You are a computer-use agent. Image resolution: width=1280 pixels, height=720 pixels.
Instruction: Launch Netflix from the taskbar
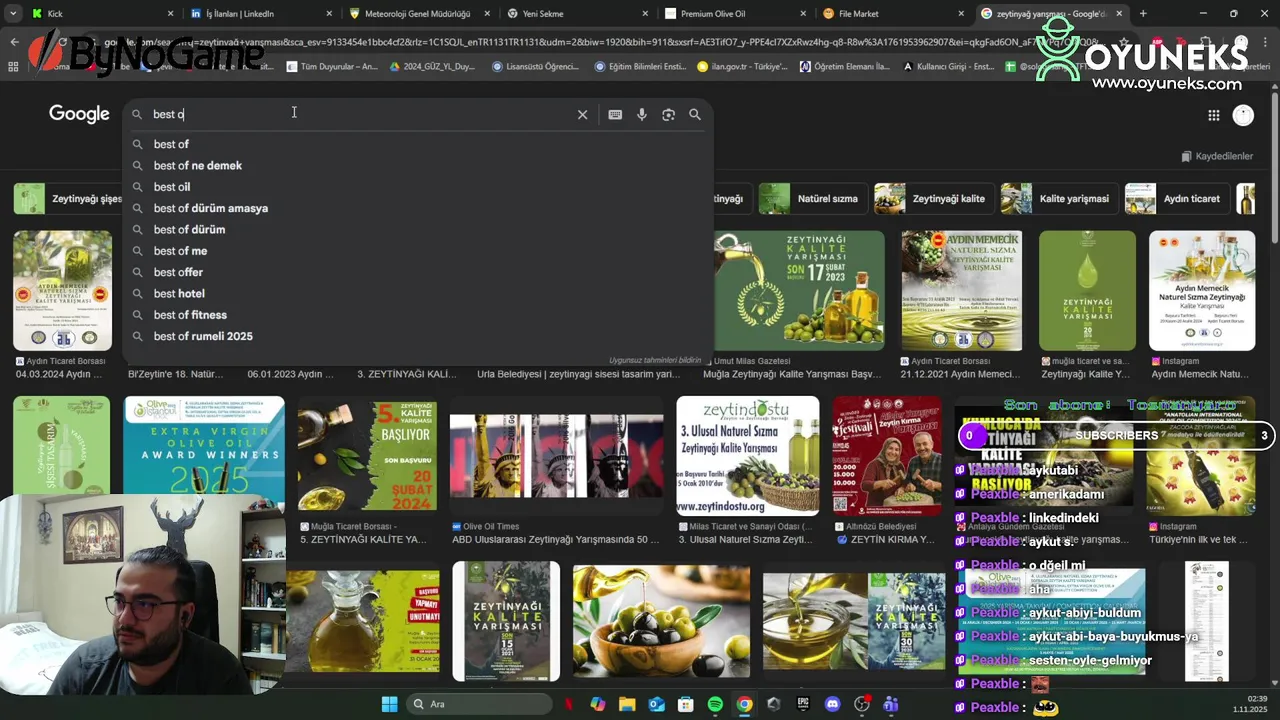pos(569,704)
